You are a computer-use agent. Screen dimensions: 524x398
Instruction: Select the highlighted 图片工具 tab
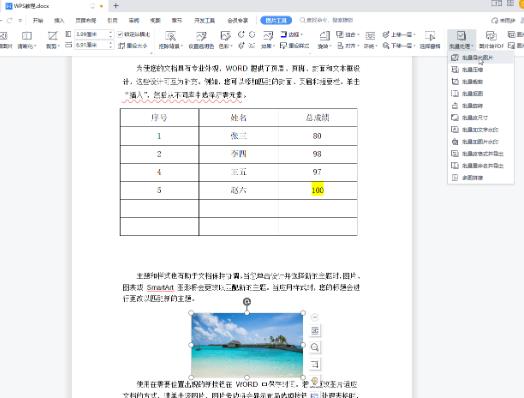[x=276, y=20]
